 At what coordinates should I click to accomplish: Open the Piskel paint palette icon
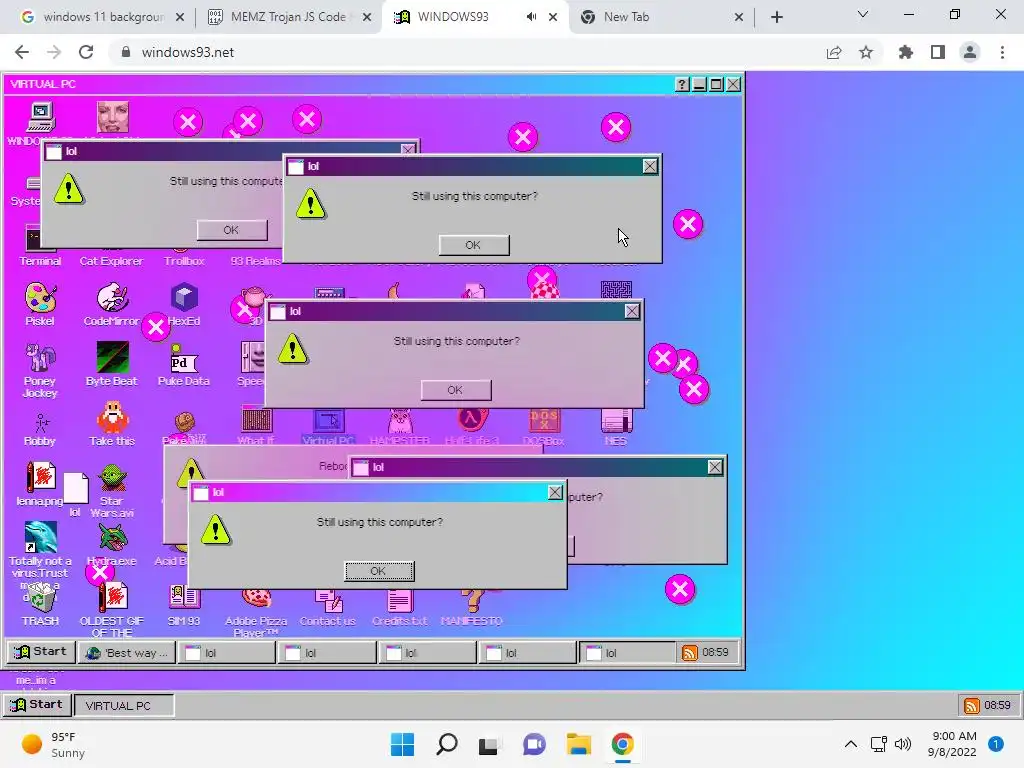(40, 304)
